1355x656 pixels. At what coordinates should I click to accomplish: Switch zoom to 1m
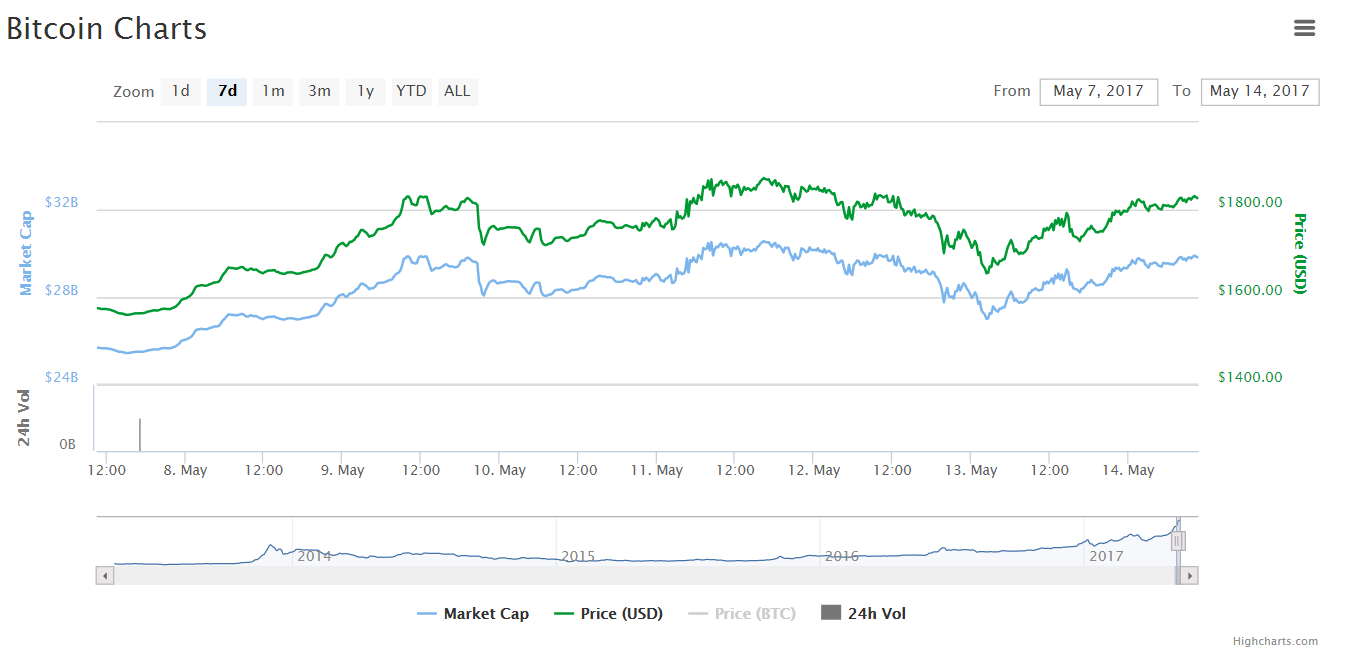click(x=273, y=91)
